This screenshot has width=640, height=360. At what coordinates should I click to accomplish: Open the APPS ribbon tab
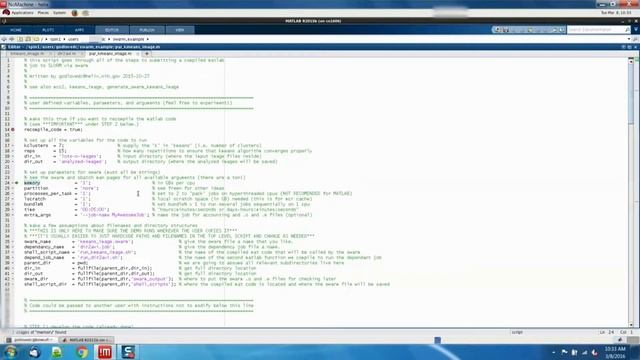pyautogui.click(x=79, y=30)
